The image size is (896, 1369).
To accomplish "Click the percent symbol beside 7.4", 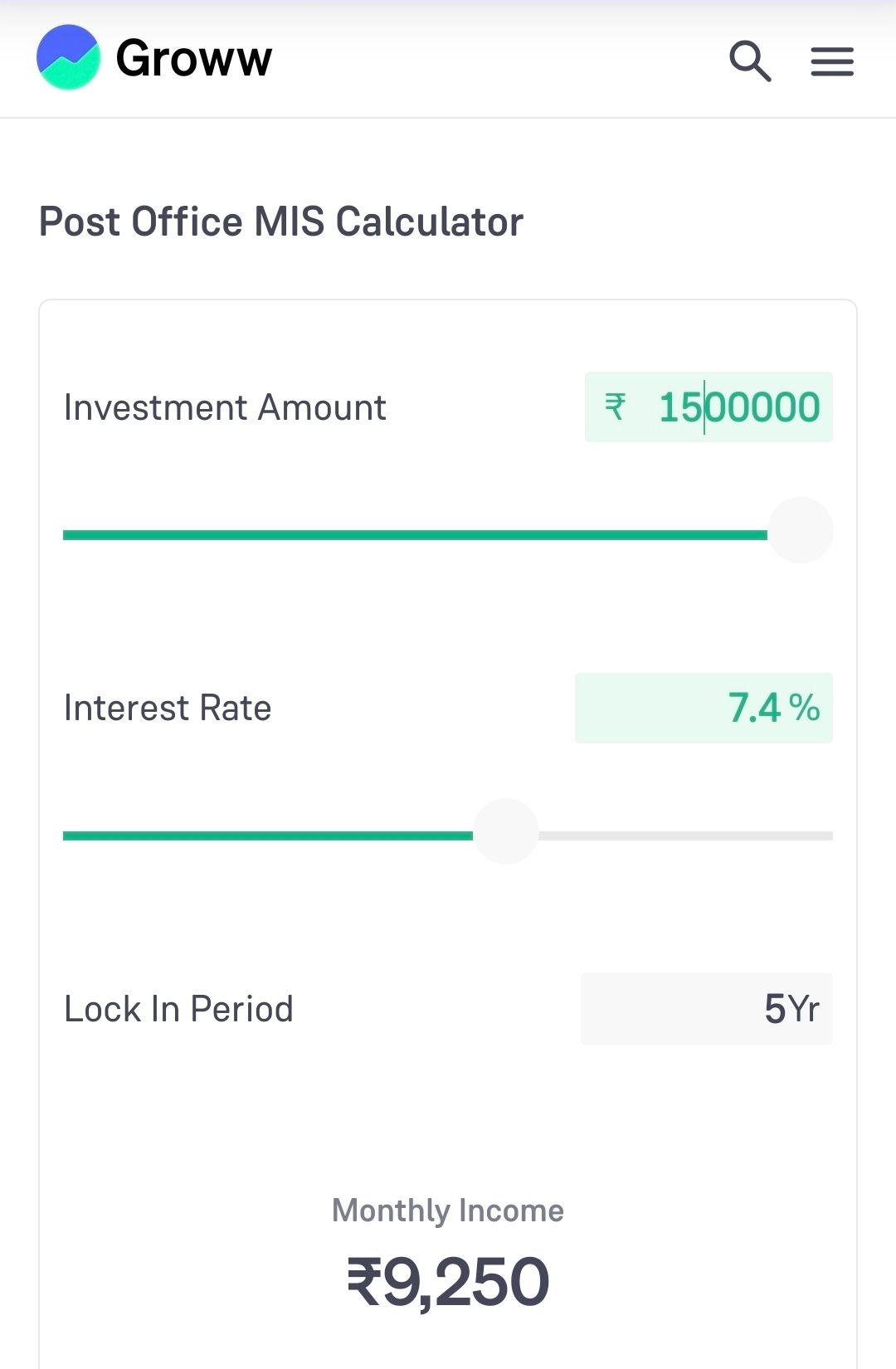I will point(804,708).
